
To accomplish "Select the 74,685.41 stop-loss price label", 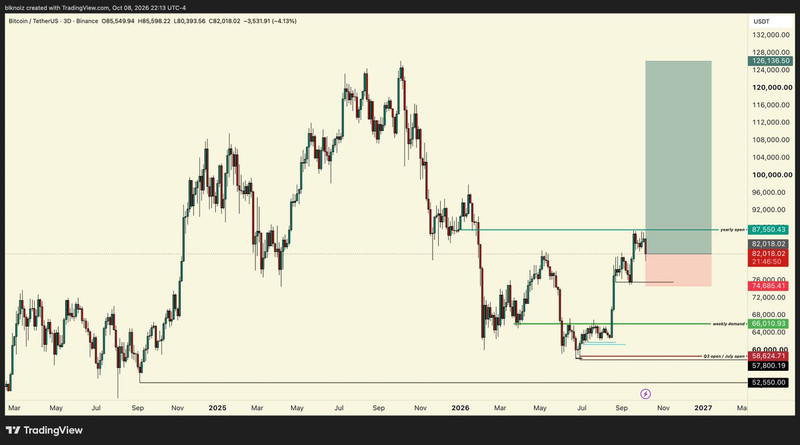I will [768, 286].
